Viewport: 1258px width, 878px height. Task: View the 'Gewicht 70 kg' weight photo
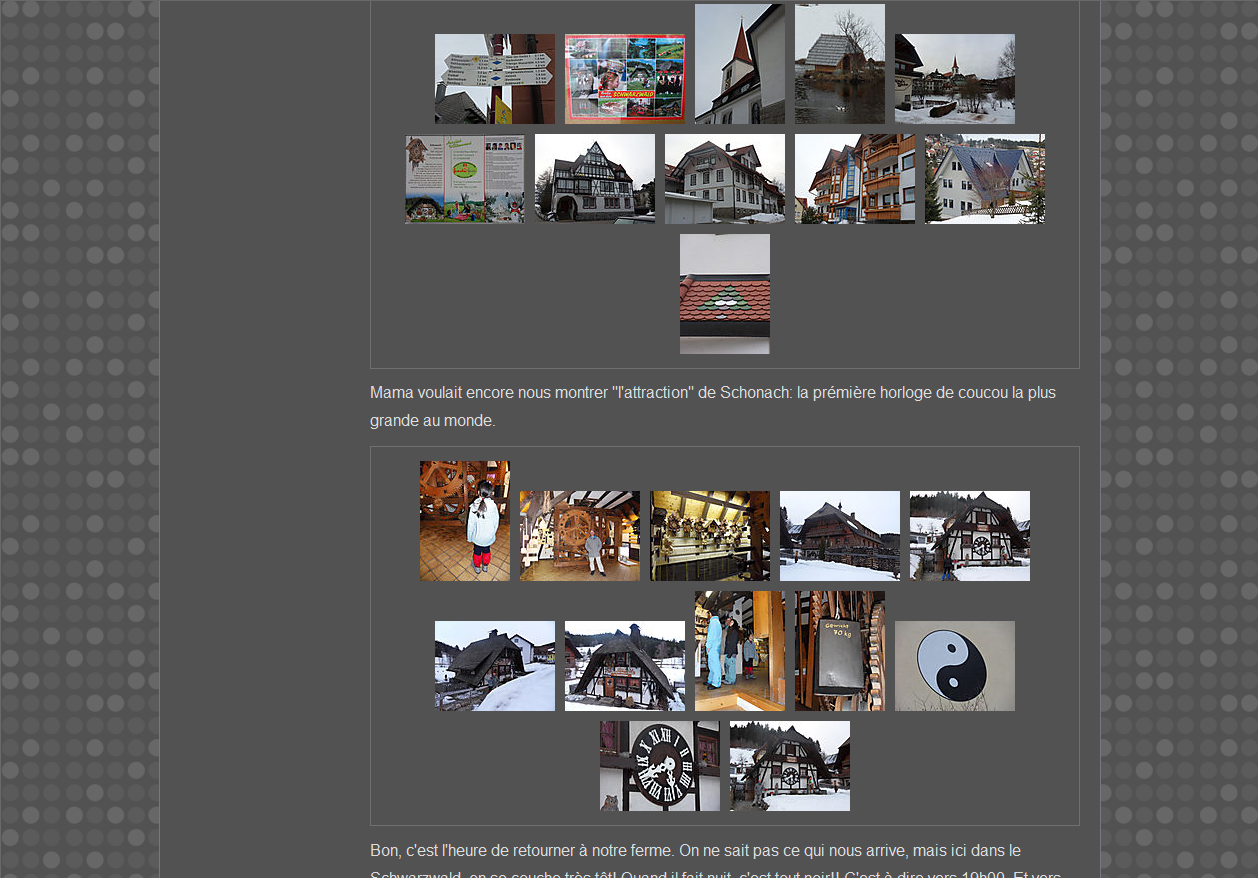[839, 651]
